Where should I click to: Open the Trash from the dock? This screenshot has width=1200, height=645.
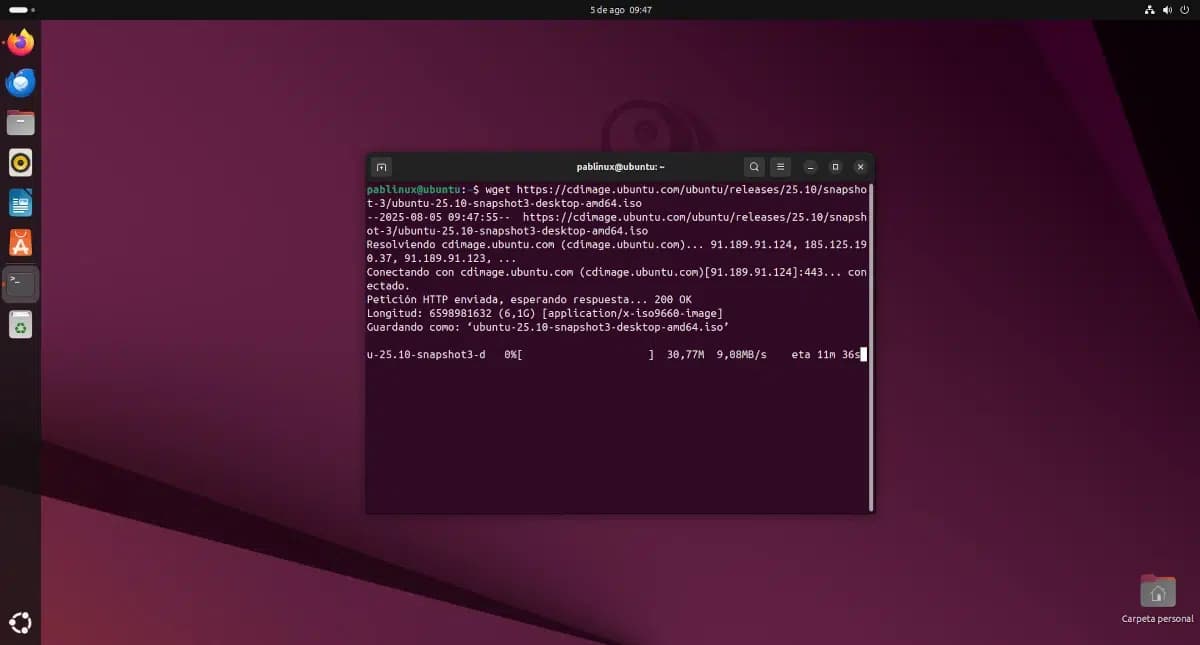click(x=20, y=324)
